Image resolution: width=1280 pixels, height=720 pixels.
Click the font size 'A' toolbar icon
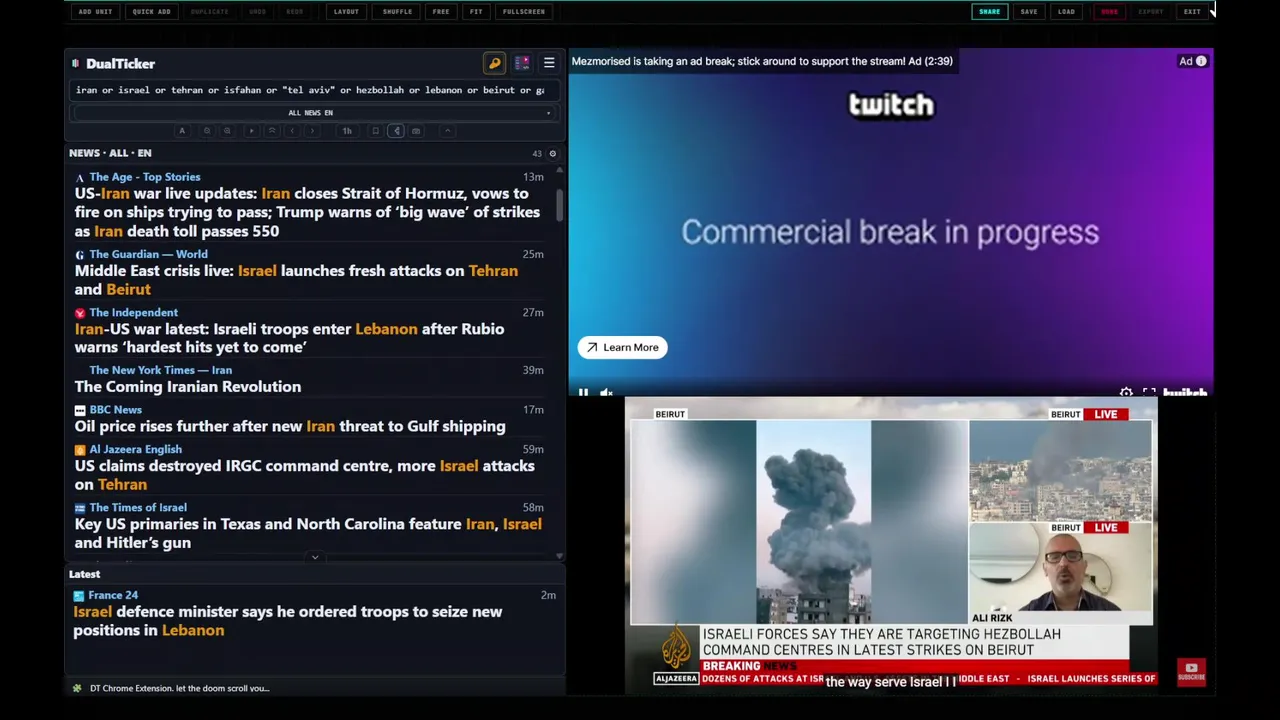pos(182,131)
